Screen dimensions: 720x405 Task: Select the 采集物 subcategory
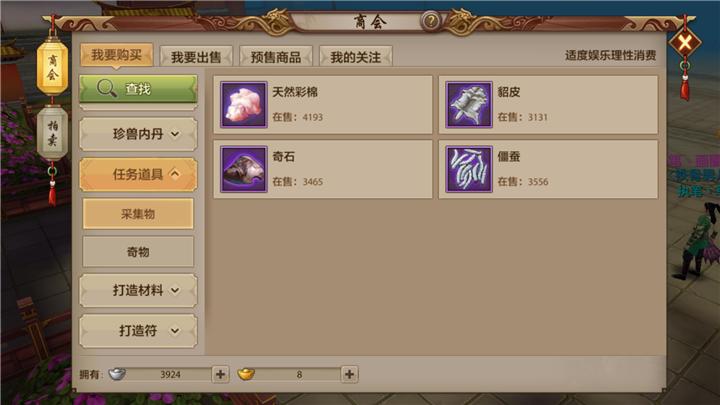(x=138, y=214)
